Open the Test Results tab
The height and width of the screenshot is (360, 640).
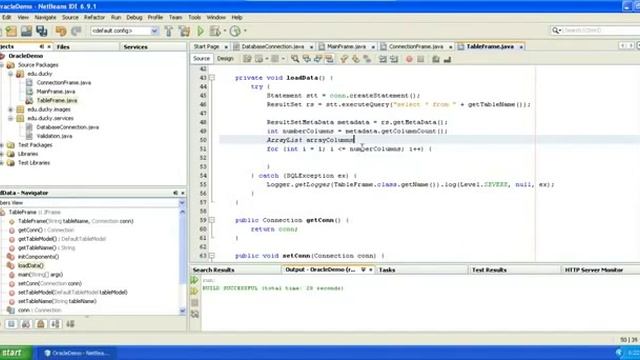click(x=489, y=270)
